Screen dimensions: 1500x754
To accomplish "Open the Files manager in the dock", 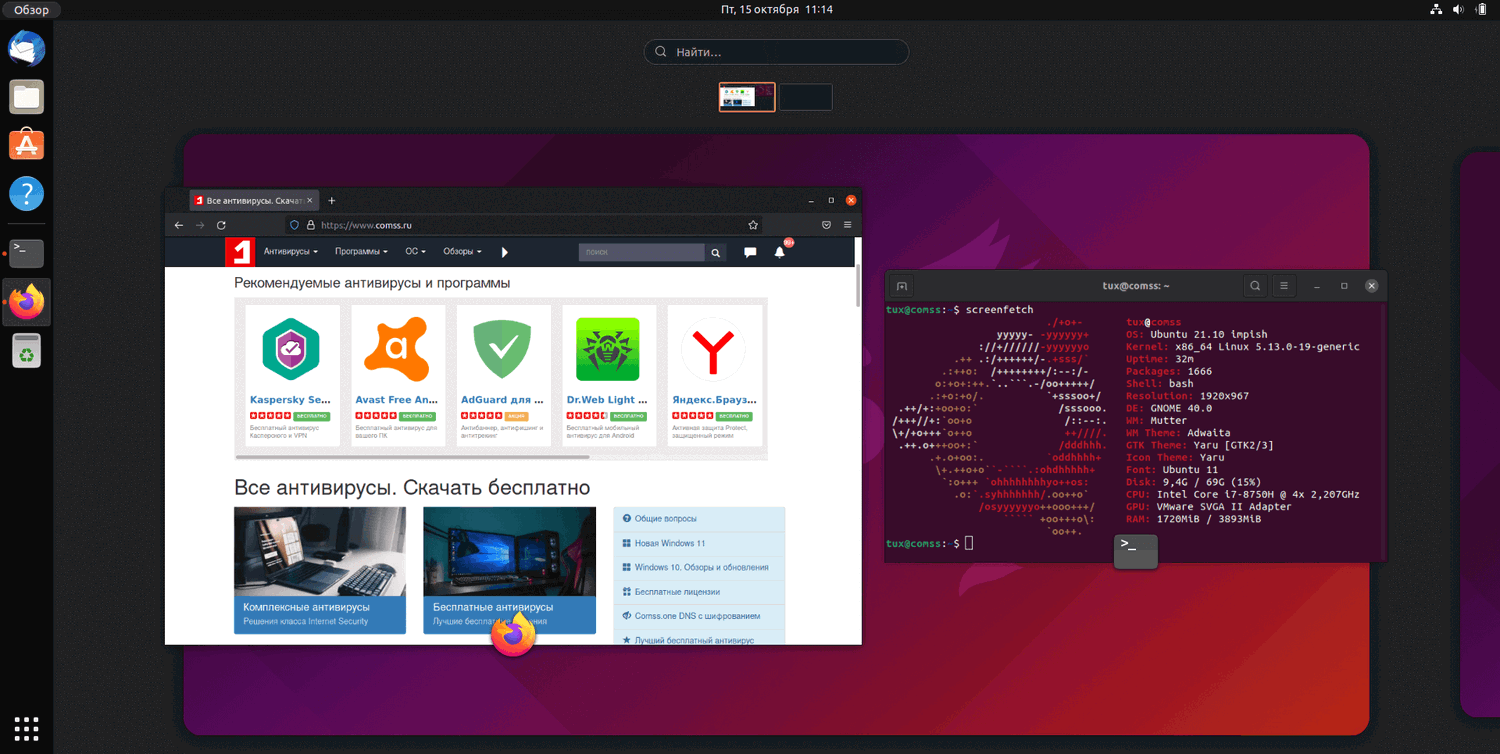I will (27, 97).
